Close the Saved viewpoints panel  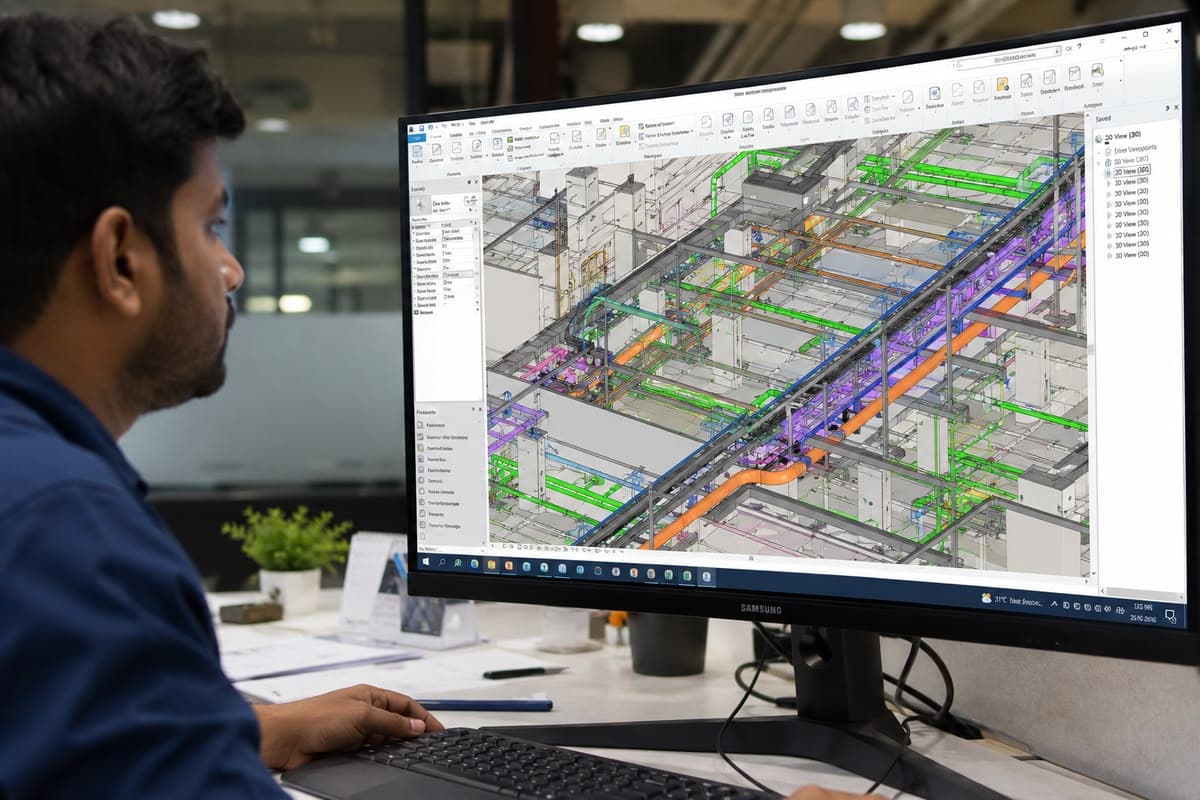(x=1176, y=107)
